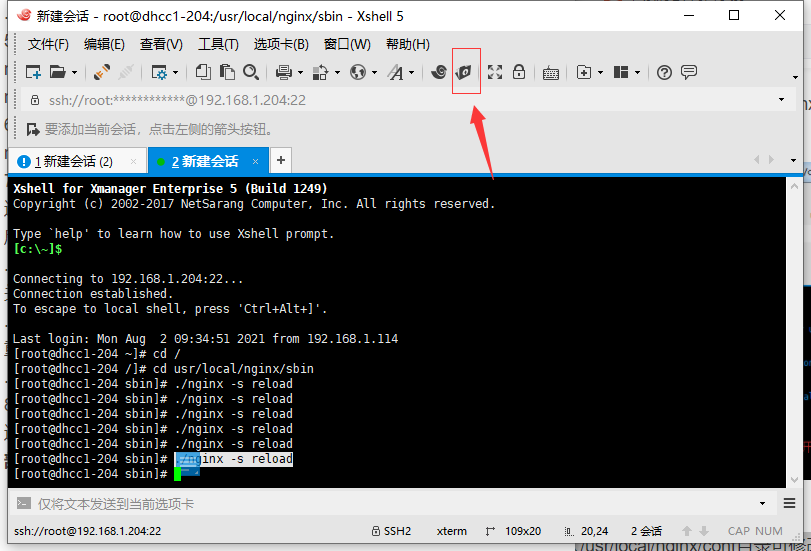Click terminal scrollbar up arrow
The width and height of the screenshot is (811, 551).
[x=794, y=186]
